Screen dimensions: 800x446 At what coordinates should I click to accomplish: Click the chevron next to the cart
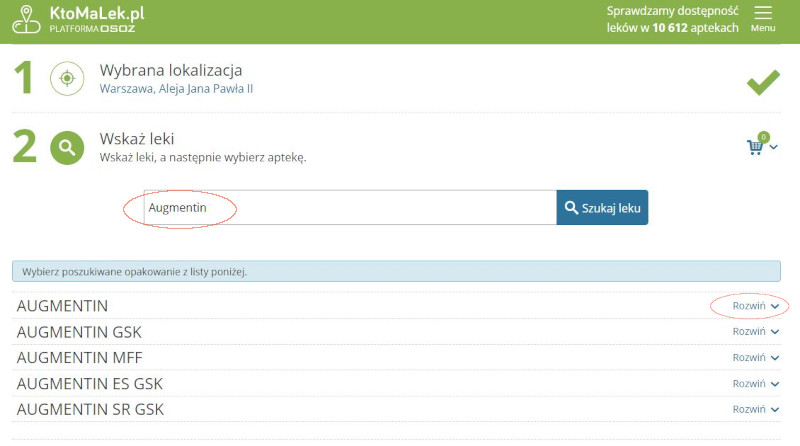[774, 148]
